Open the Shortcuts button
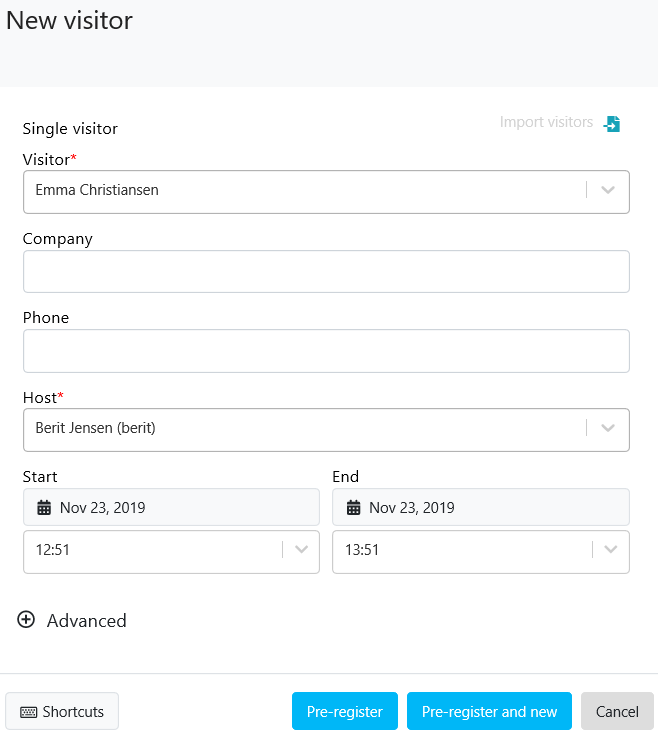This screenshot has height=740, width=658. 62,712
